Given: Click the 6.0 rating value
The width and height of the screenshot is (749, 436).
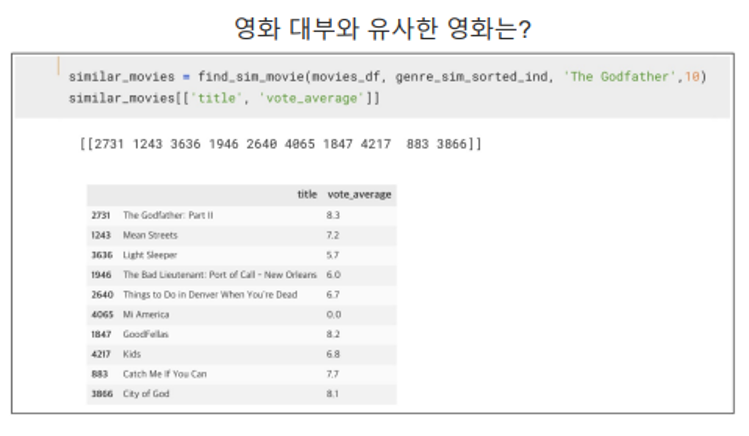Looking at the screenshot, I should 333,275.
